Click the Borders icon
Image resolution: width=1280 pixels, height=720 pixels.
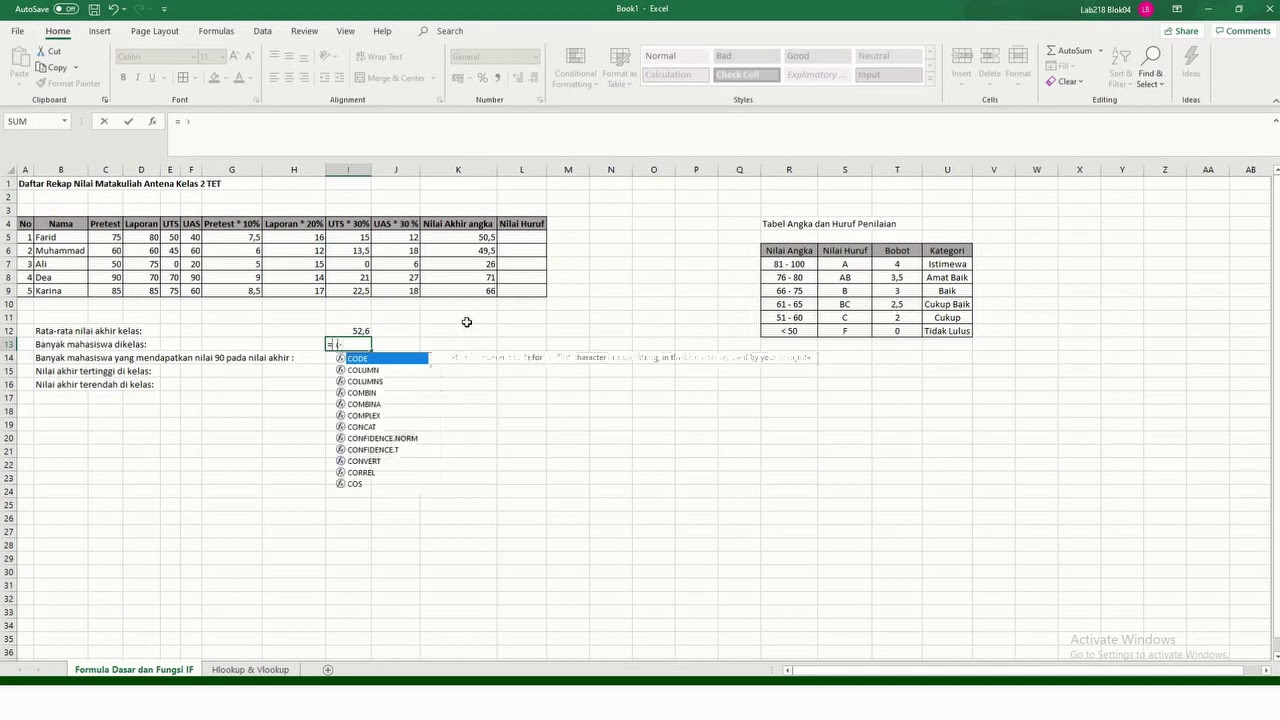tap(183, 78)
